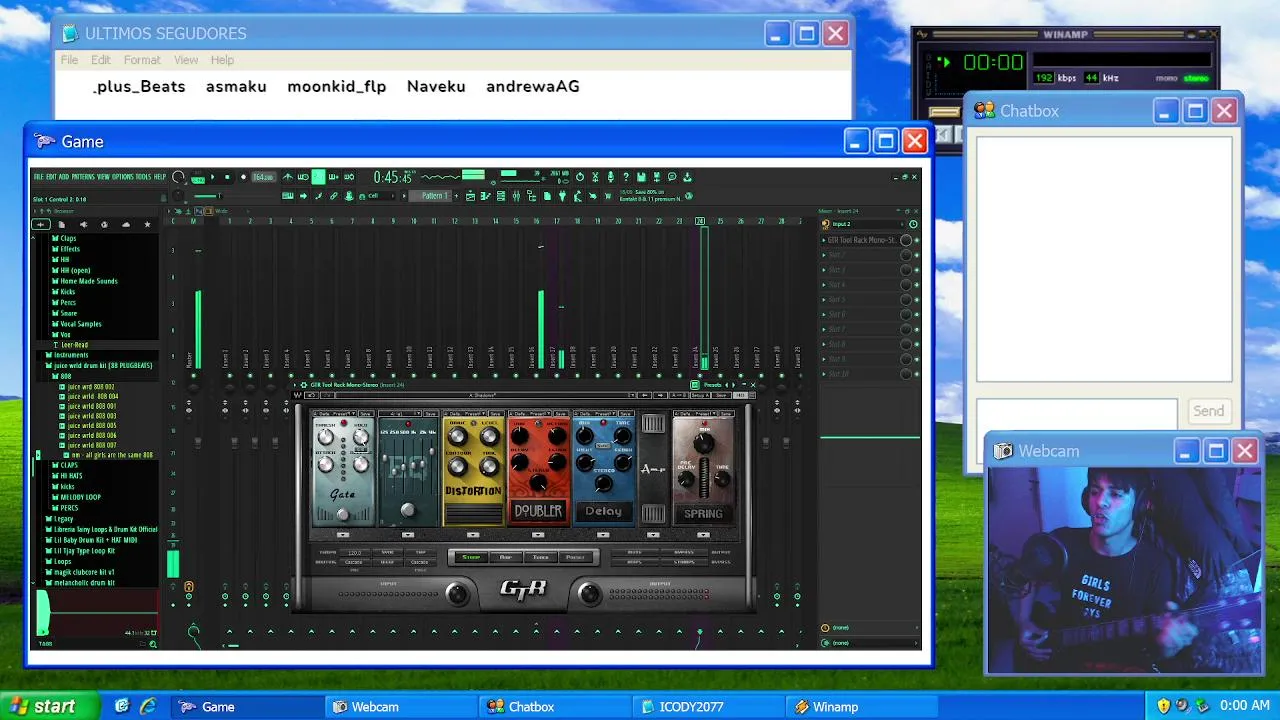The image size is (1280, 720).
Task: Click the wait-for-input recording icon
Action: click(302, 177)
